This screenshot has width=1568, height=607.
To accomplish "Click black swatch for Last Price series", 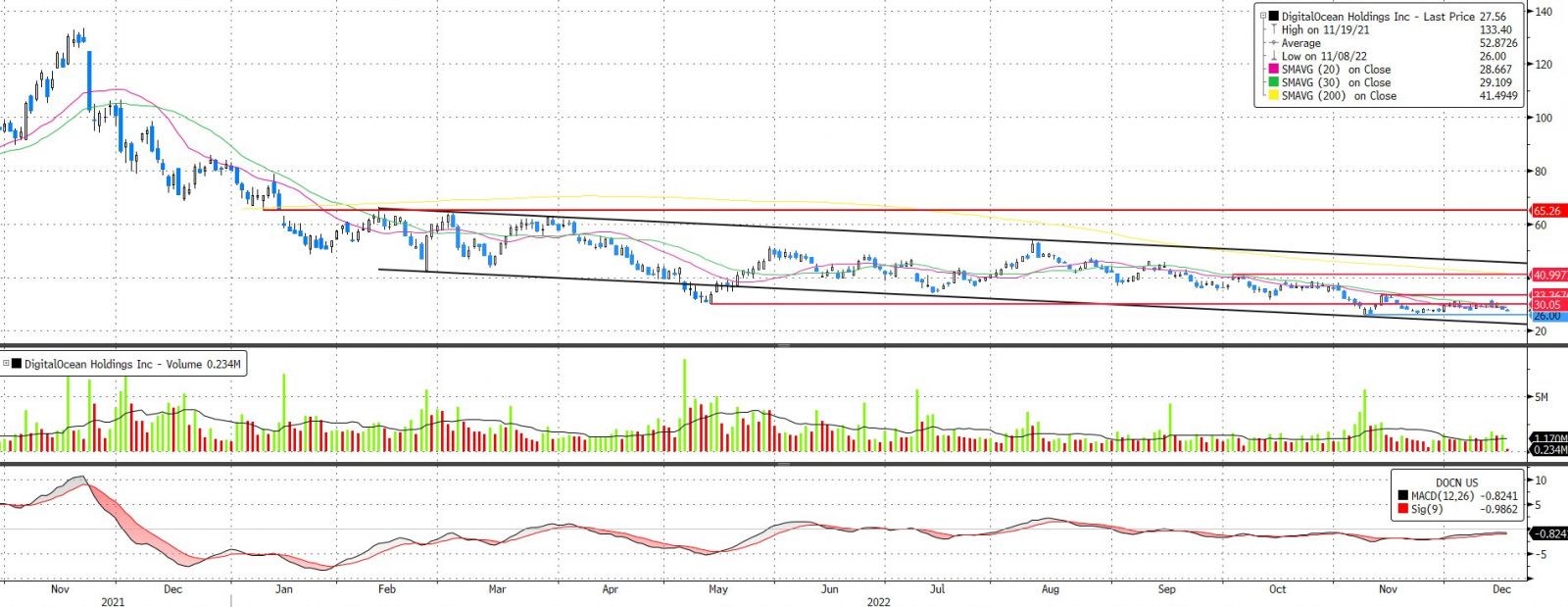I will (x=1273, y=17).
